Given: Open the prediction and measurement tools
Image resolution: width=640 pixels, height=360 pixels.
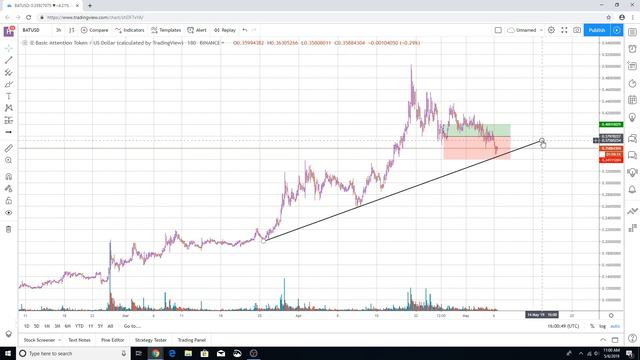Looking at the screenshot, I should tap(9, 120).
